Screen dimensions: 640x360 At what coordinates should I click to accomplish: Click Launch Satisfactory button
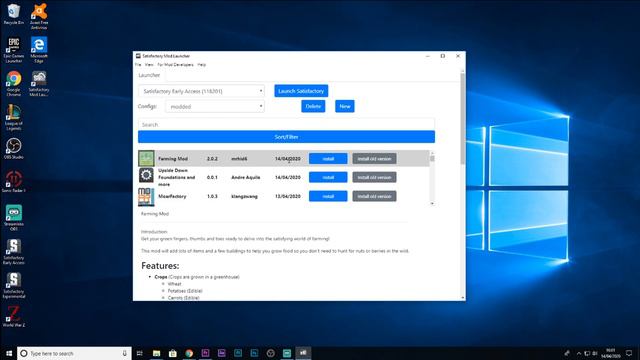coord(301,91)
